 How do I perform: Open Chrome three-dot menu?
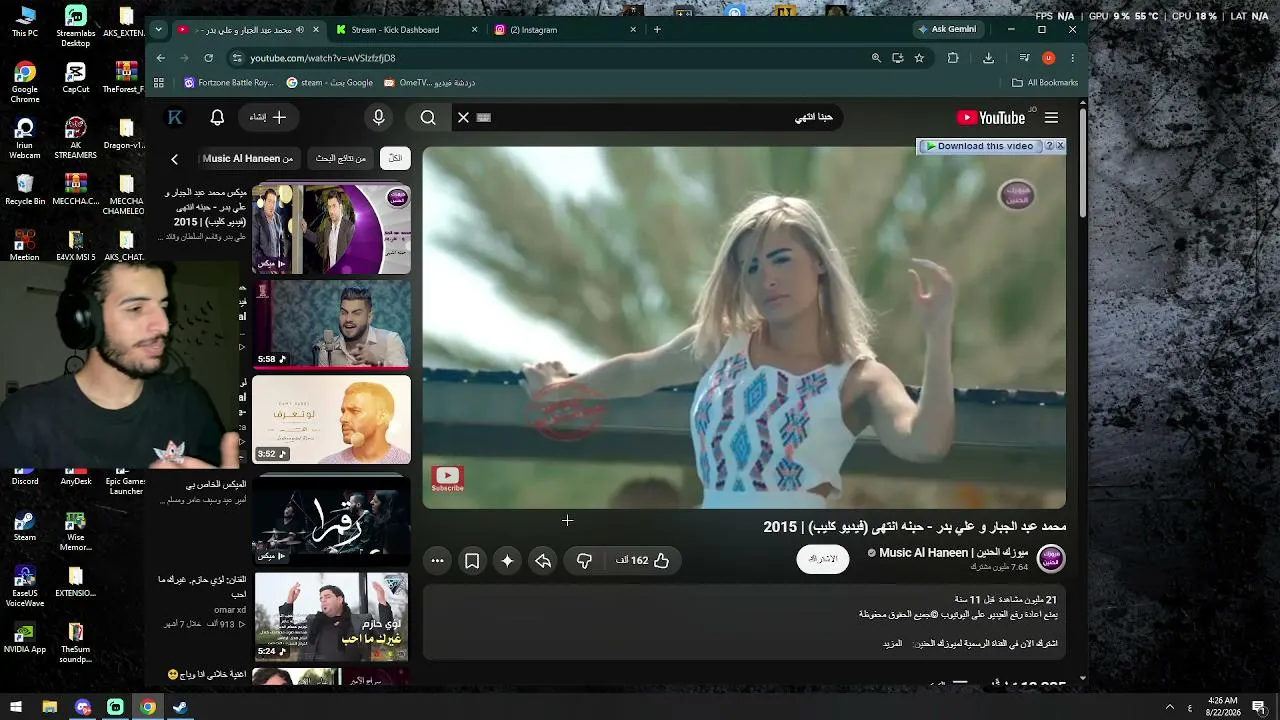1072,58
